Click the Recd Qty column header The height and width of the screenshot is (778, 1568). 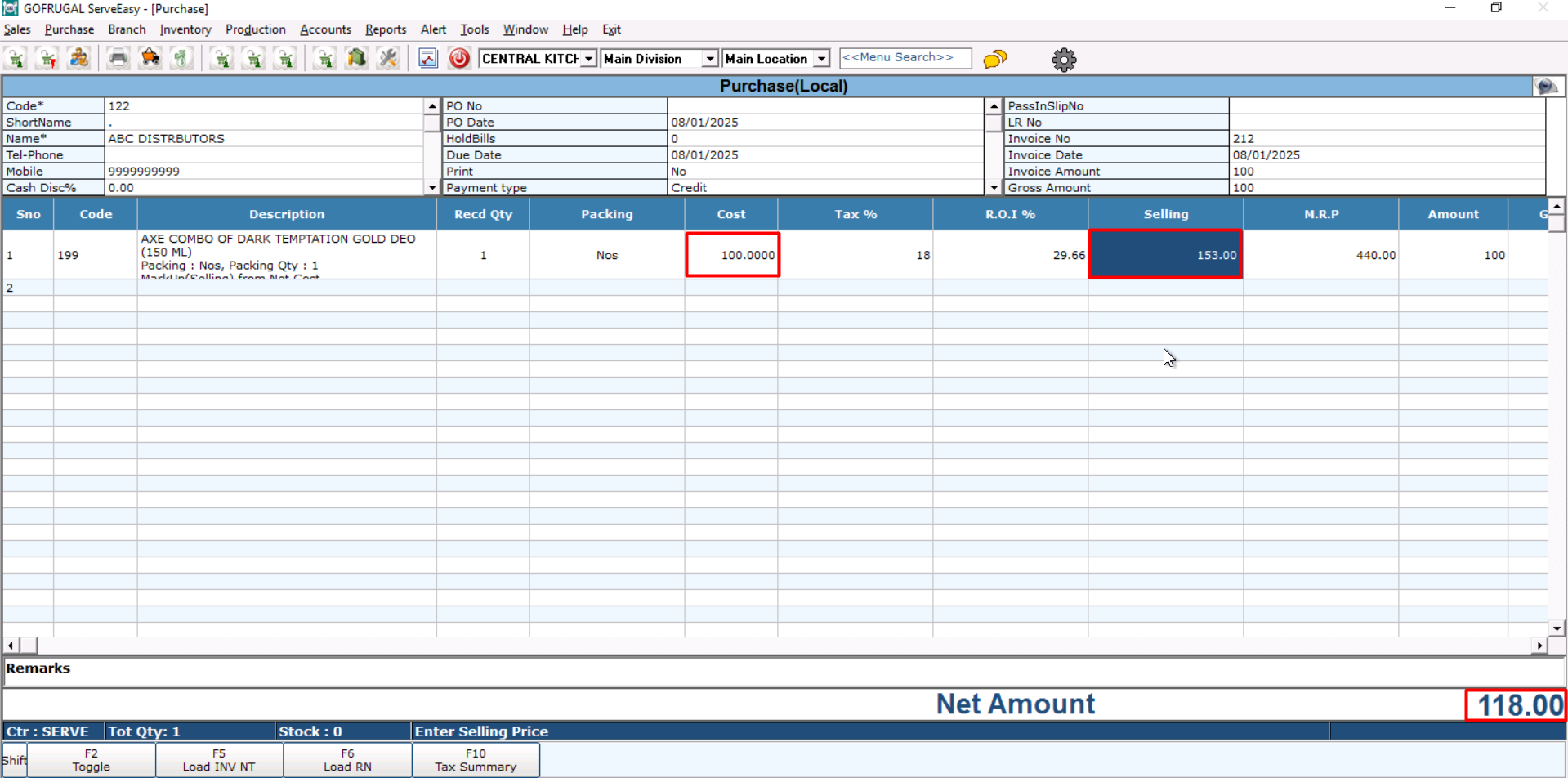(x=483, y=214)
